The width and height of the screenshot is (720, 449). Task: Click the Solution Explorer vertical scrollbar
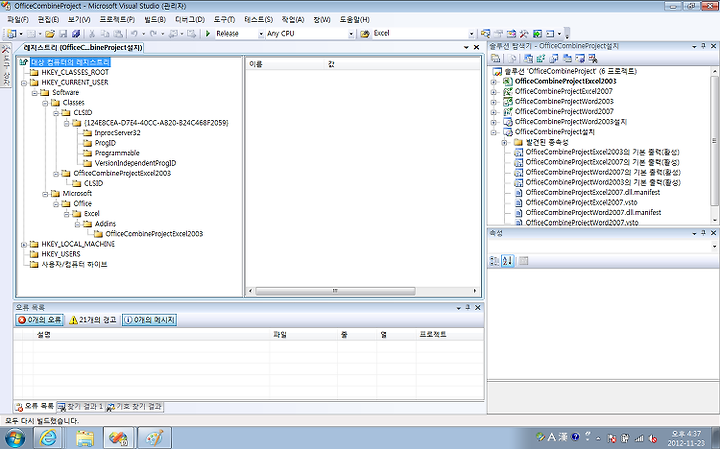pos(714,140)
